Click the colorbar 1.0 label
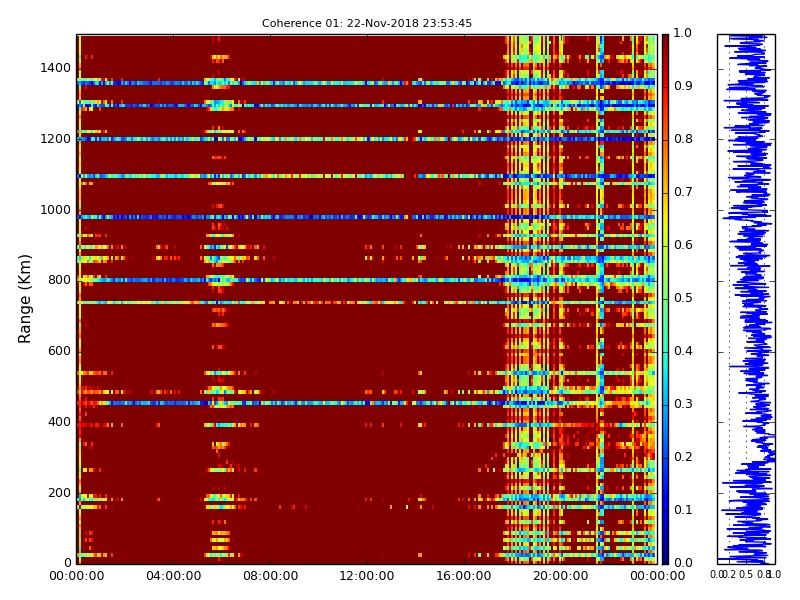Viewport: 800px width, 600px height. click(683, 33)
